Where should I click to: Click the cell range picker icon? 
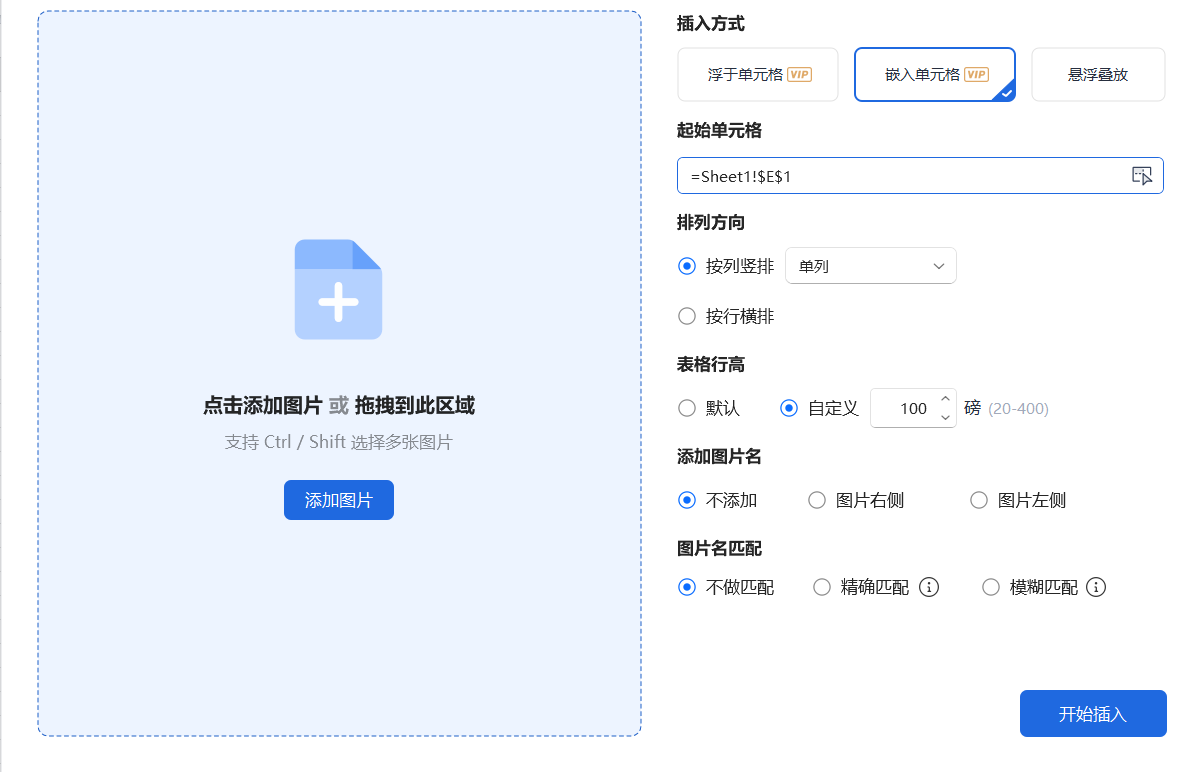coord(1141,176)
